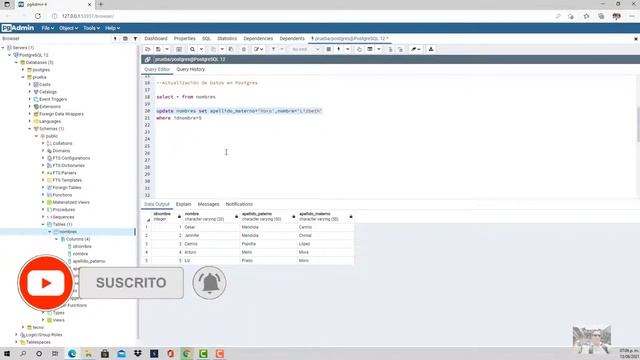Switch to the Properties tab
The width and height of the screenshot is (640, 360).
(185, 38)
